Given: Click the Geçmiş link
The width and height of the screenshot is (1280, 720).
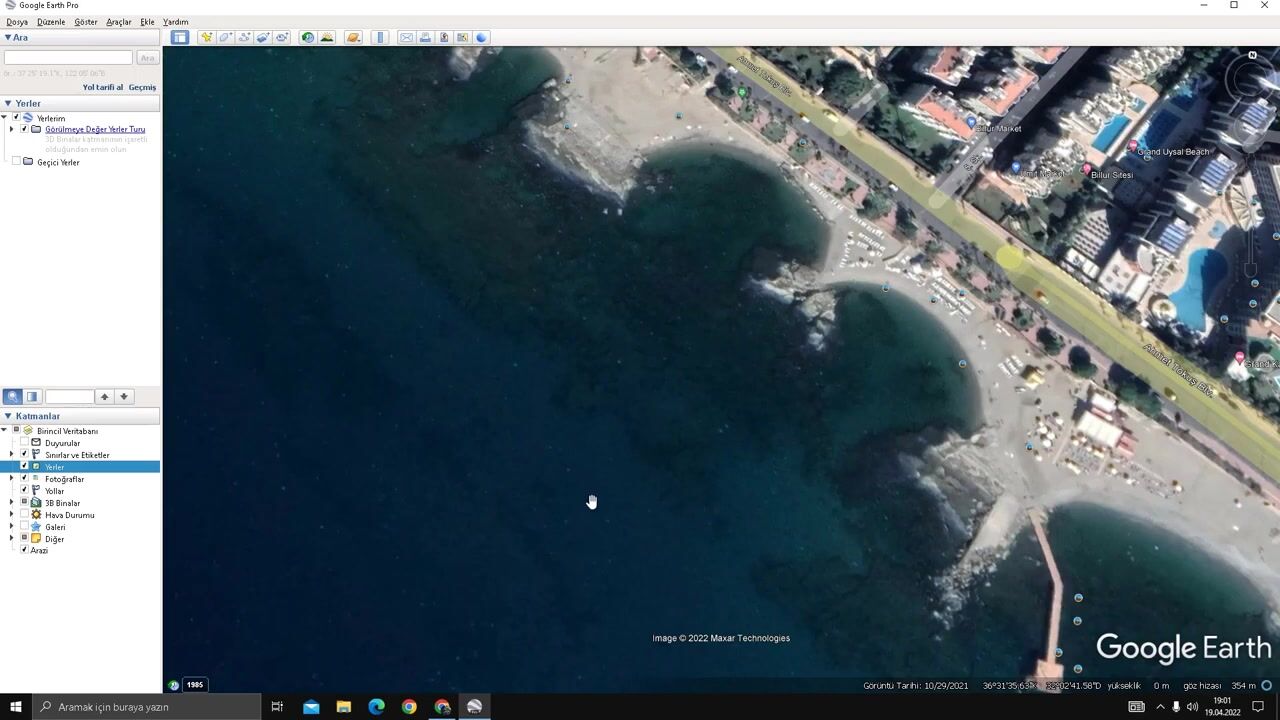Looking at the screenshot, I should click(x=142, y=87).
